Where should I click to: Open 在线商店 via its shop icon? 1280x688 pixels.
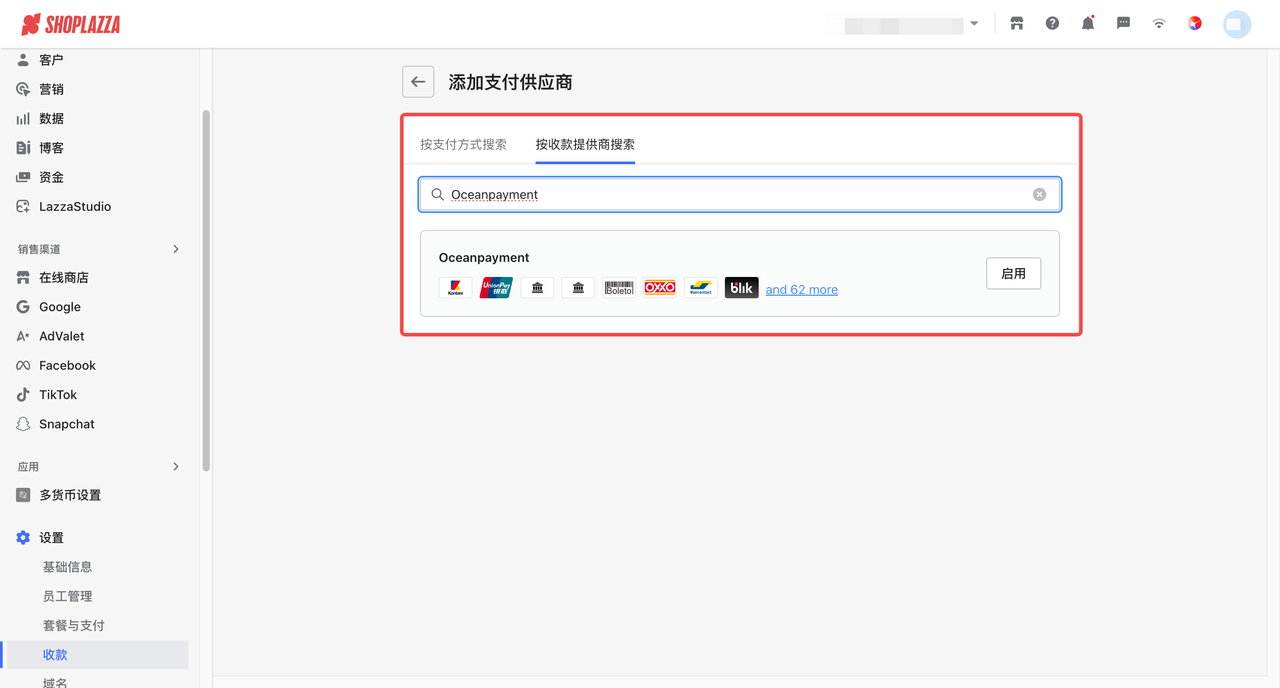click(x=23, y=277)
